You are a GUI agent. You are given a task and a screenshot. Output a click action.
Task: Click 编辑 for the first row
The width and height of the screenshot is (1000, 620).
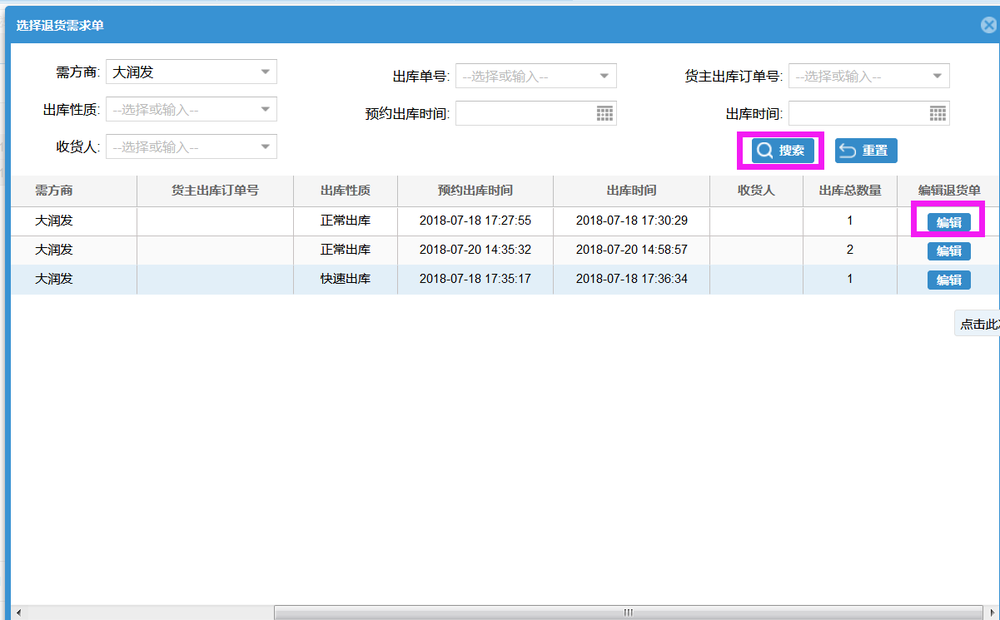pos(948,222)
